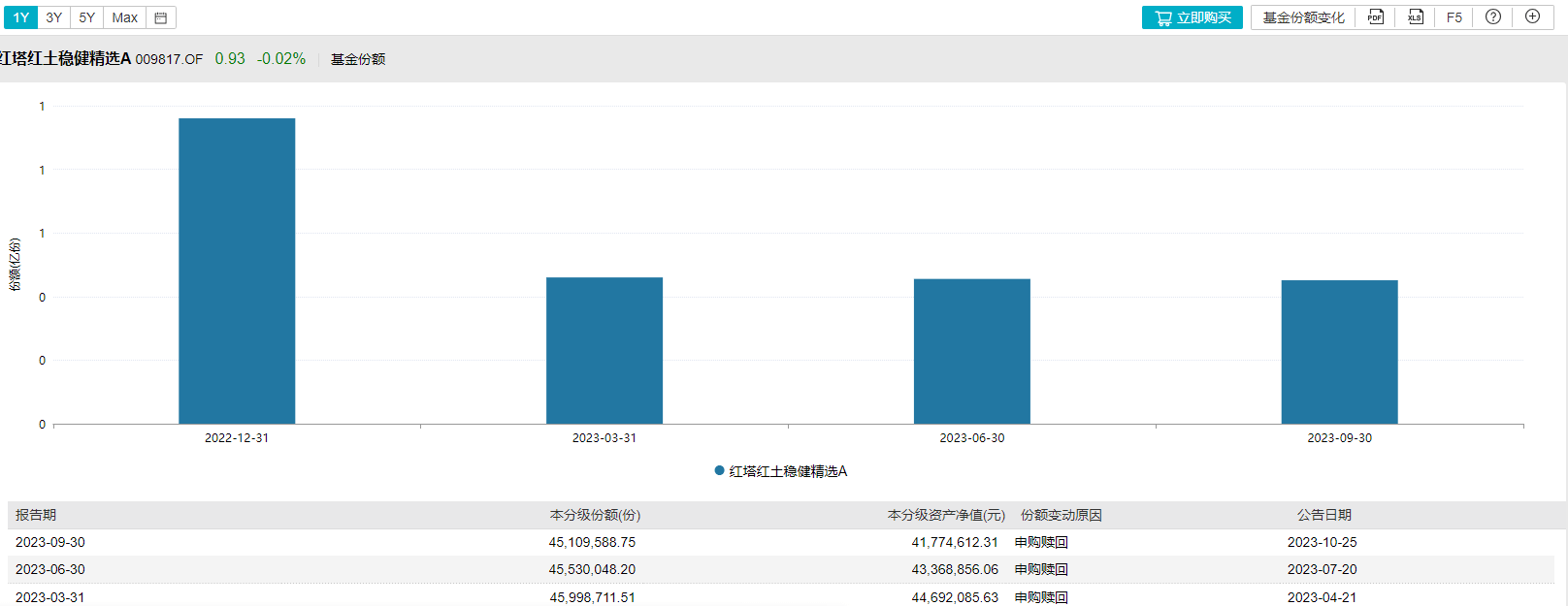Select the 2023-06-30 table row date

[x=50, y=569]
